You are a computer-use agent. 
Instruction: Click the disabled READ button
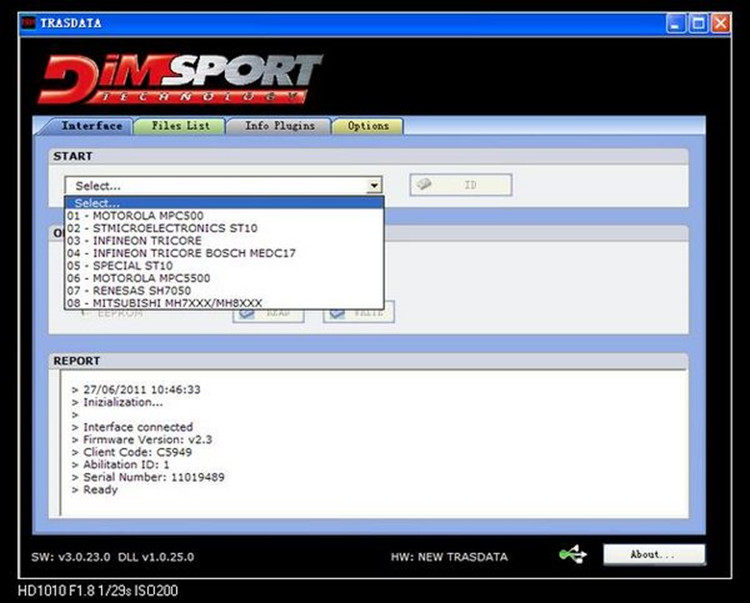[x=268, y=315]
